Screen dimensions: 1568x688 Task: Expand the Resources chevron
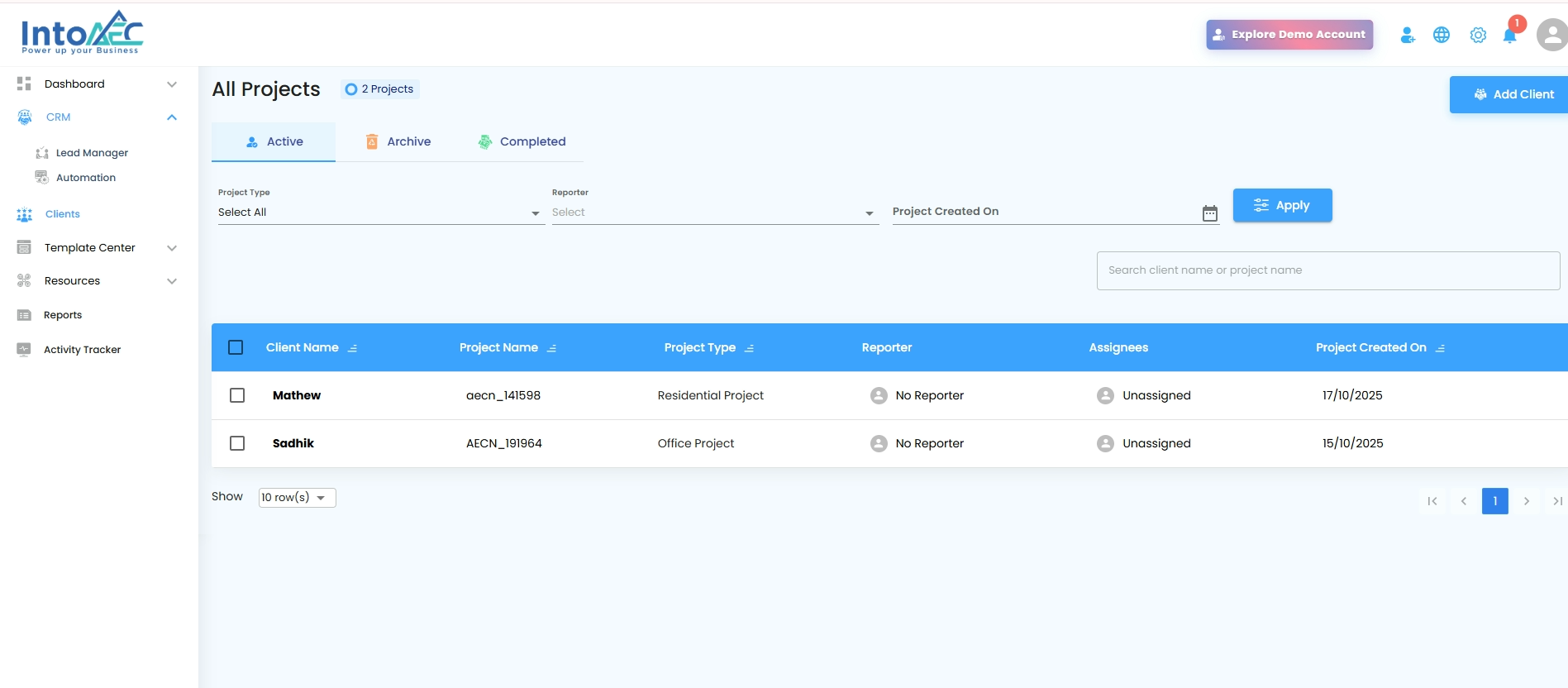click(x=172, y=281)
